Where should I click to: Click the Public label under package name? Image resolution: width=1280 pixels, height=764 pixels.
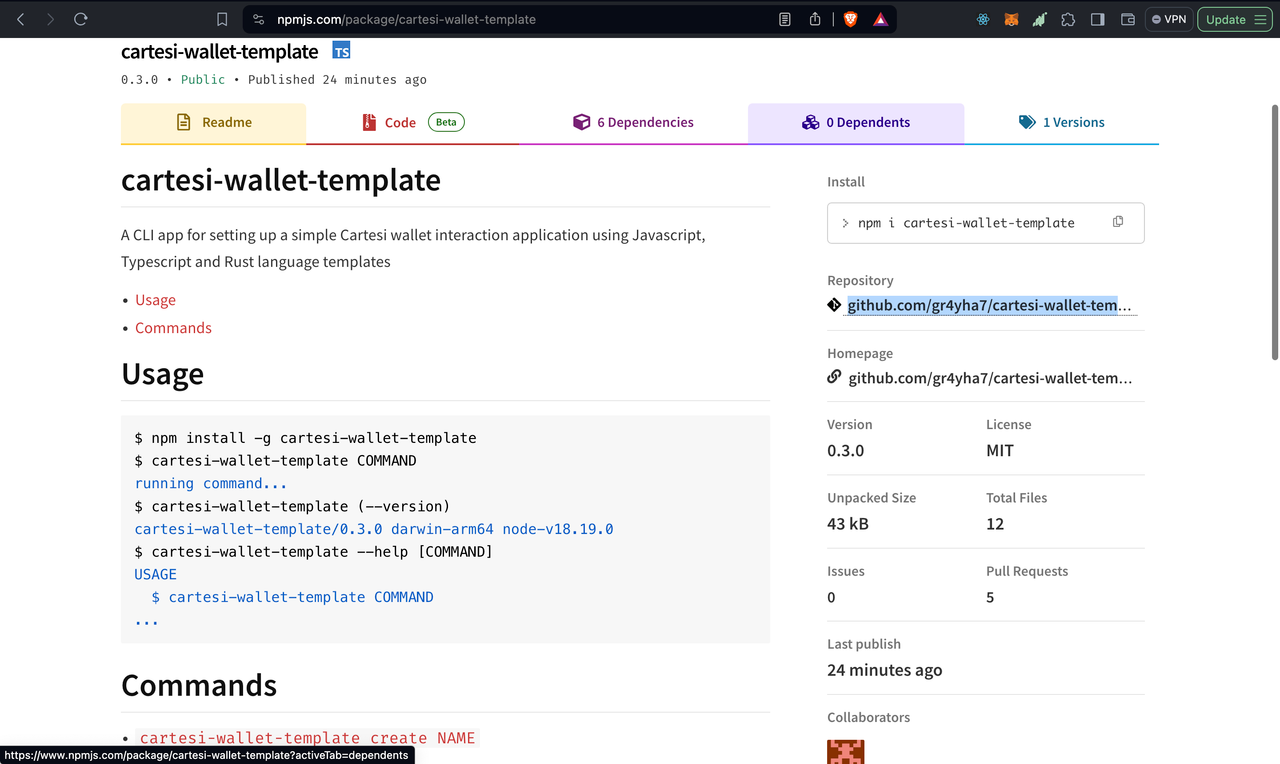[x=203, y=79]
